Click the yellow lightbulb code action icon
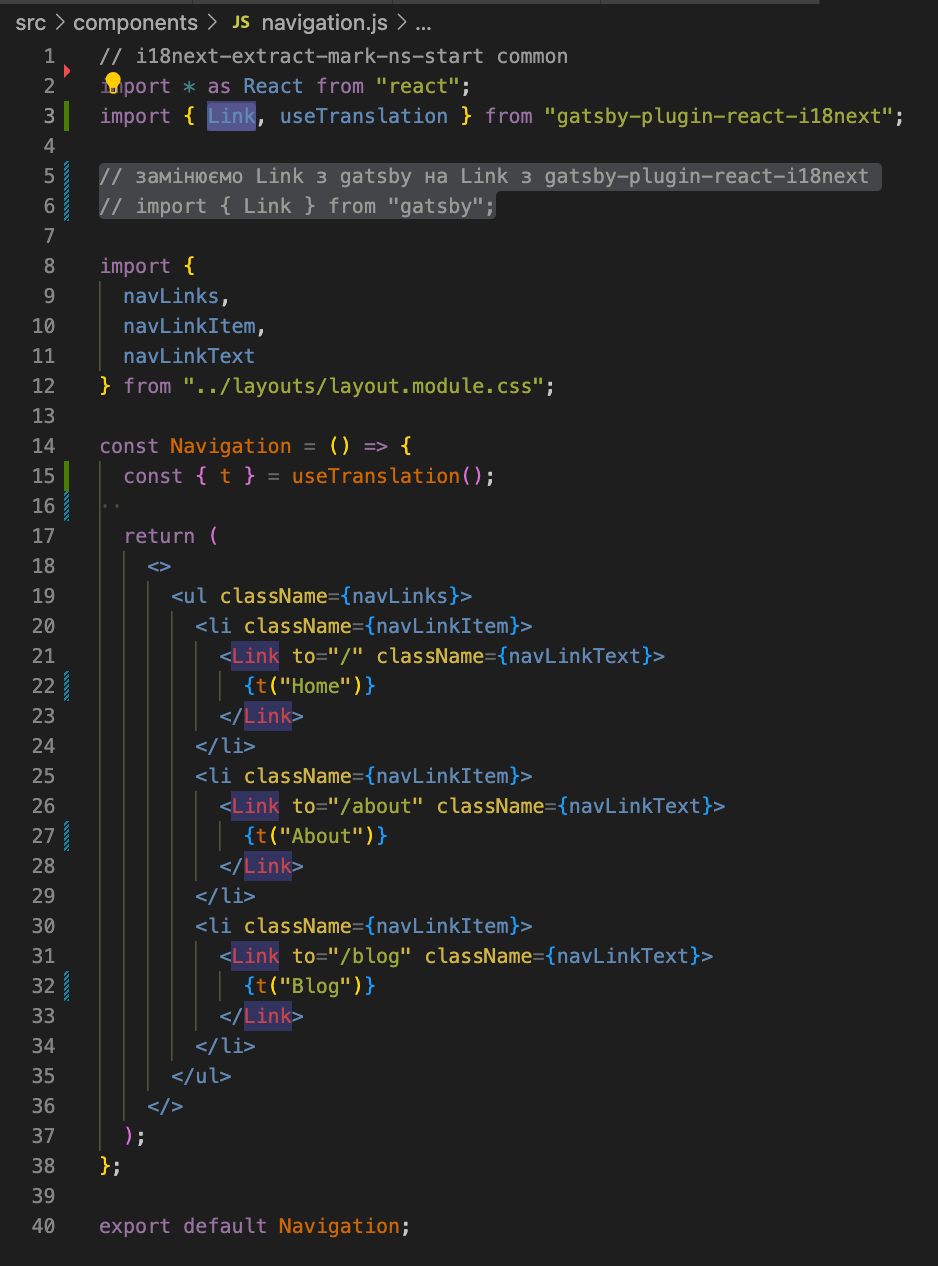938x1266 pixels. pos(112,82)
